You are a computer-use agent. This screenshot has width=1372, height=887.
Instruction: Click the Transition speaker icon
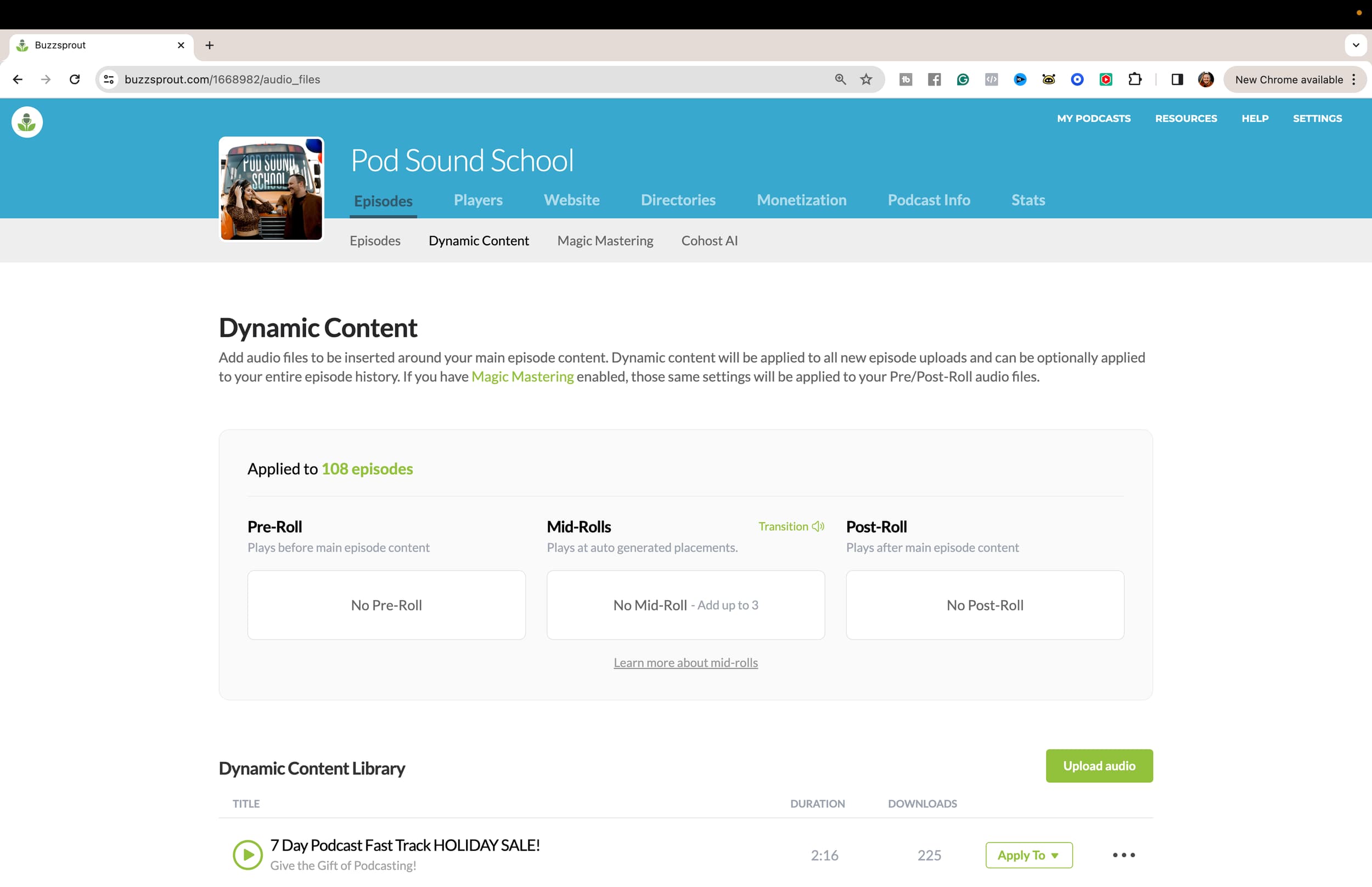tap(818, 526)
